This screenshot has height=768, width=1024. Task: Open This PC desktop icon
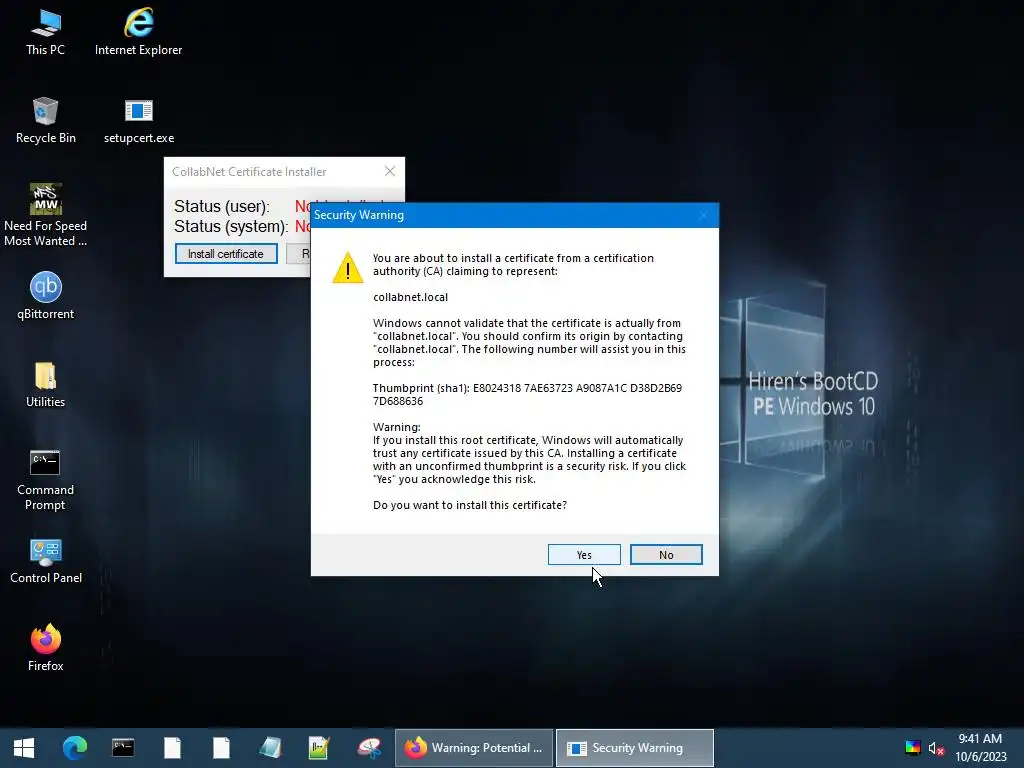tap(46, 33)
